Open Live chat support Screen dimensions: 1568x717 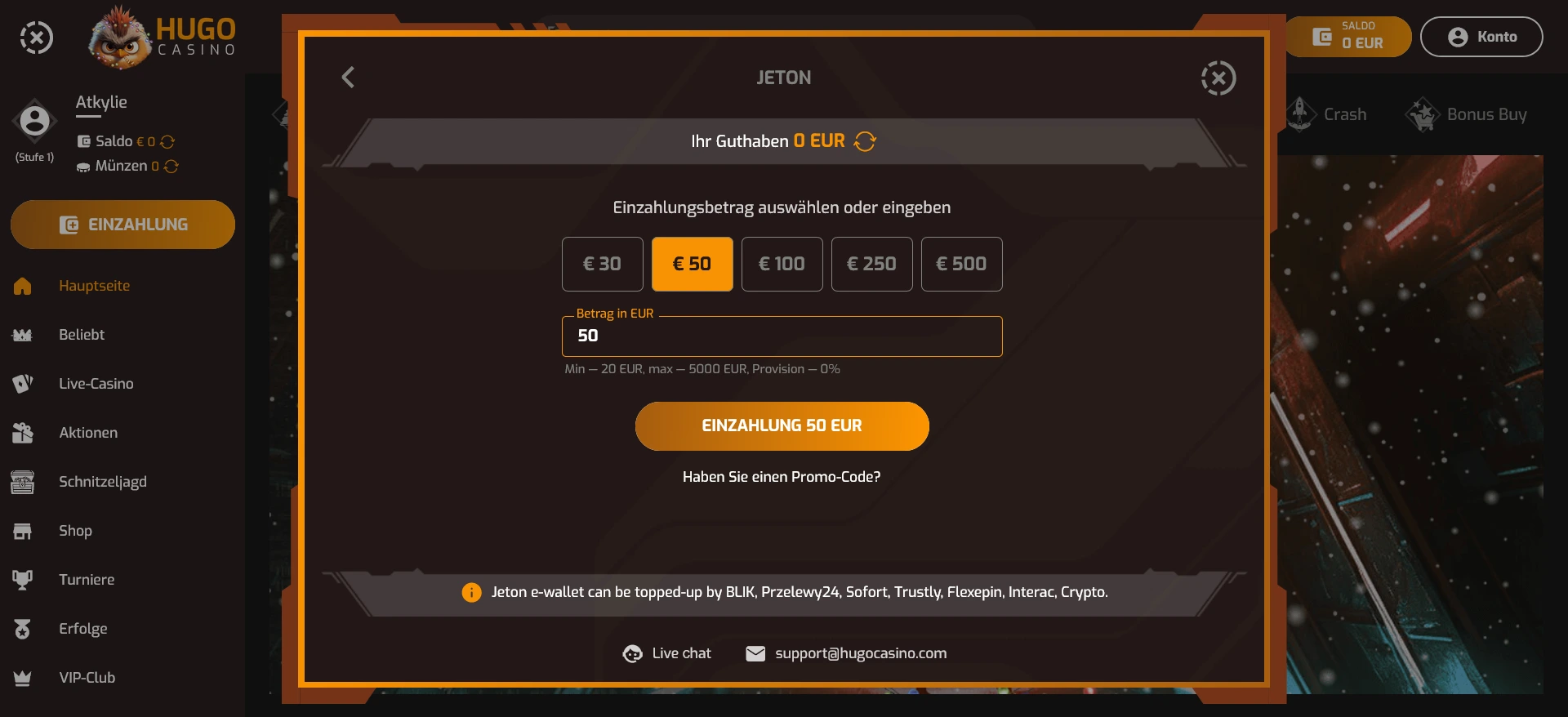point(667,653)
